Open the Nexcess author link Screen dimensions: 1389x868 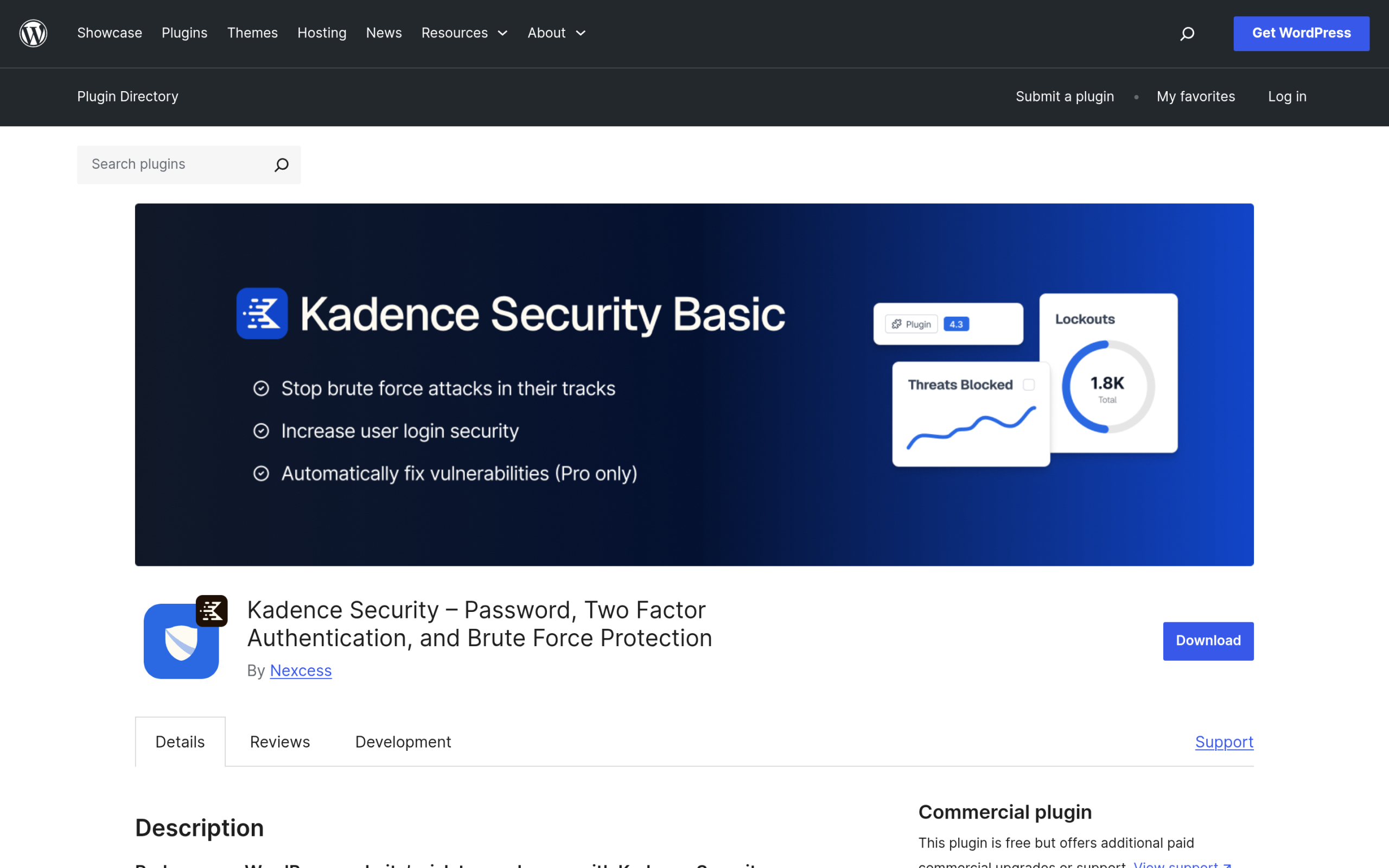301,671
